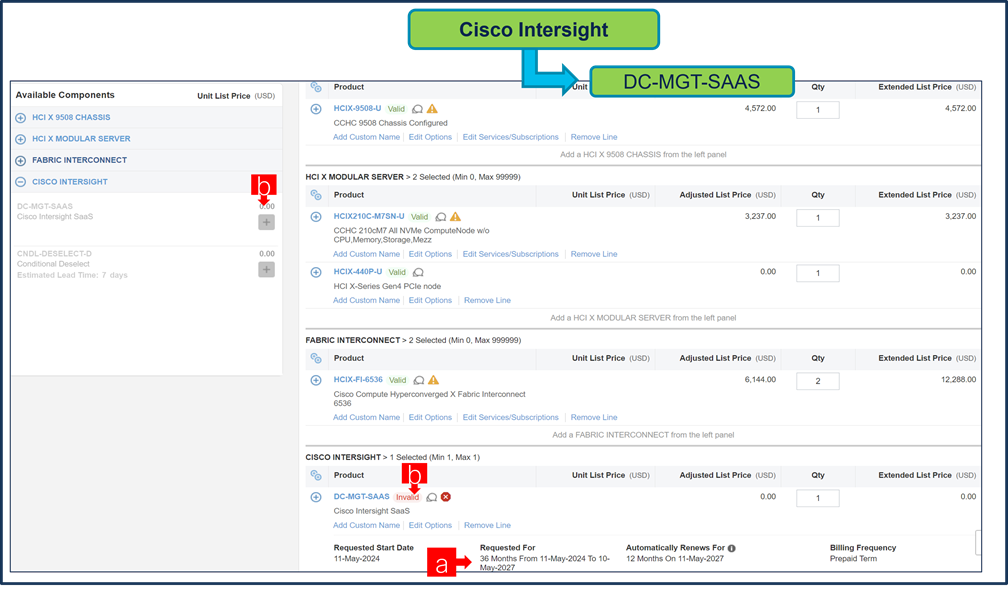Edit Options for DC-MGT-SAAS
This screenshot has height=593, width=1008.
430,525
